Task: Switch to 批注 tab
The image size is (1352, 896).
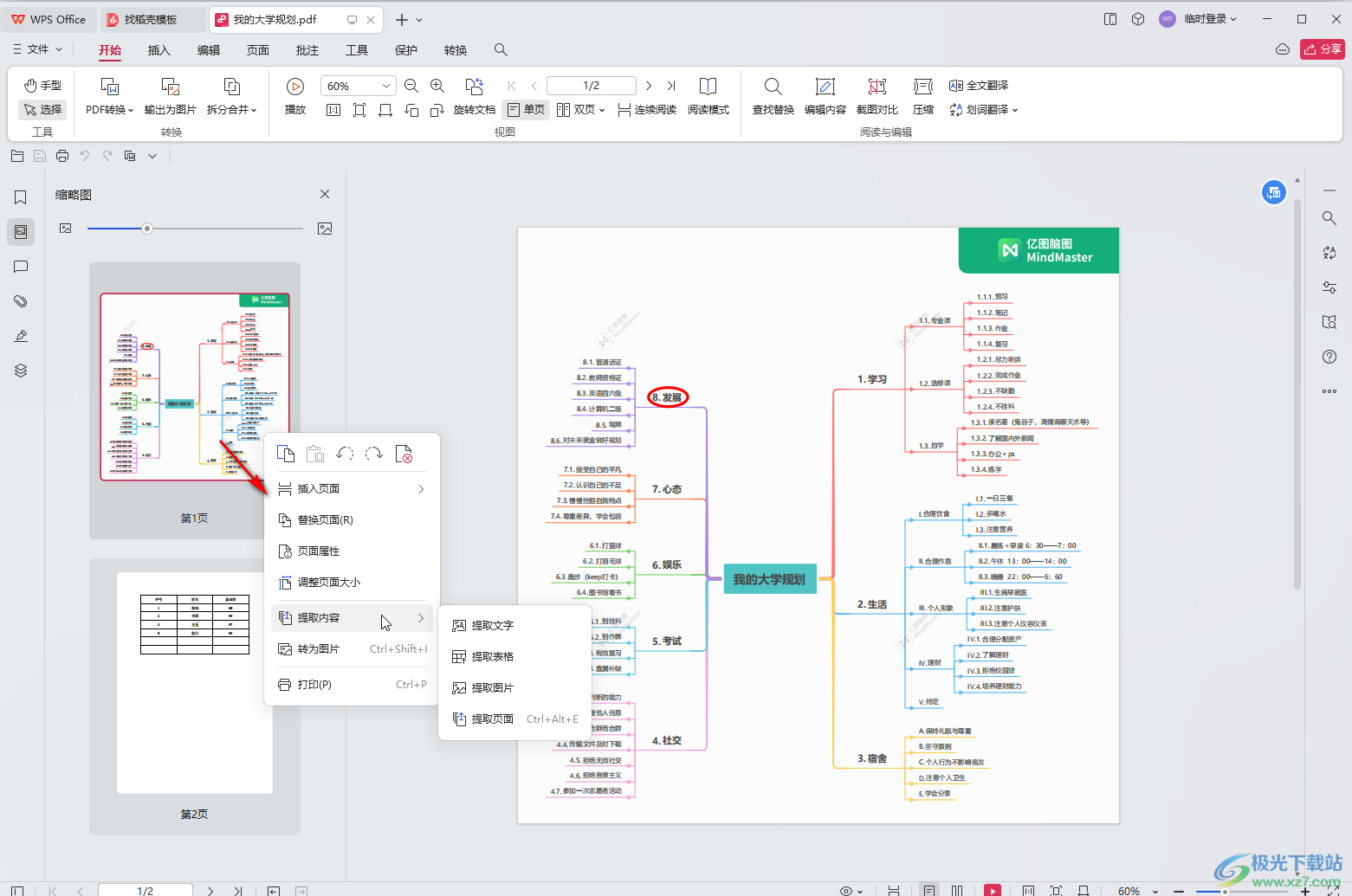Action: 307,50
